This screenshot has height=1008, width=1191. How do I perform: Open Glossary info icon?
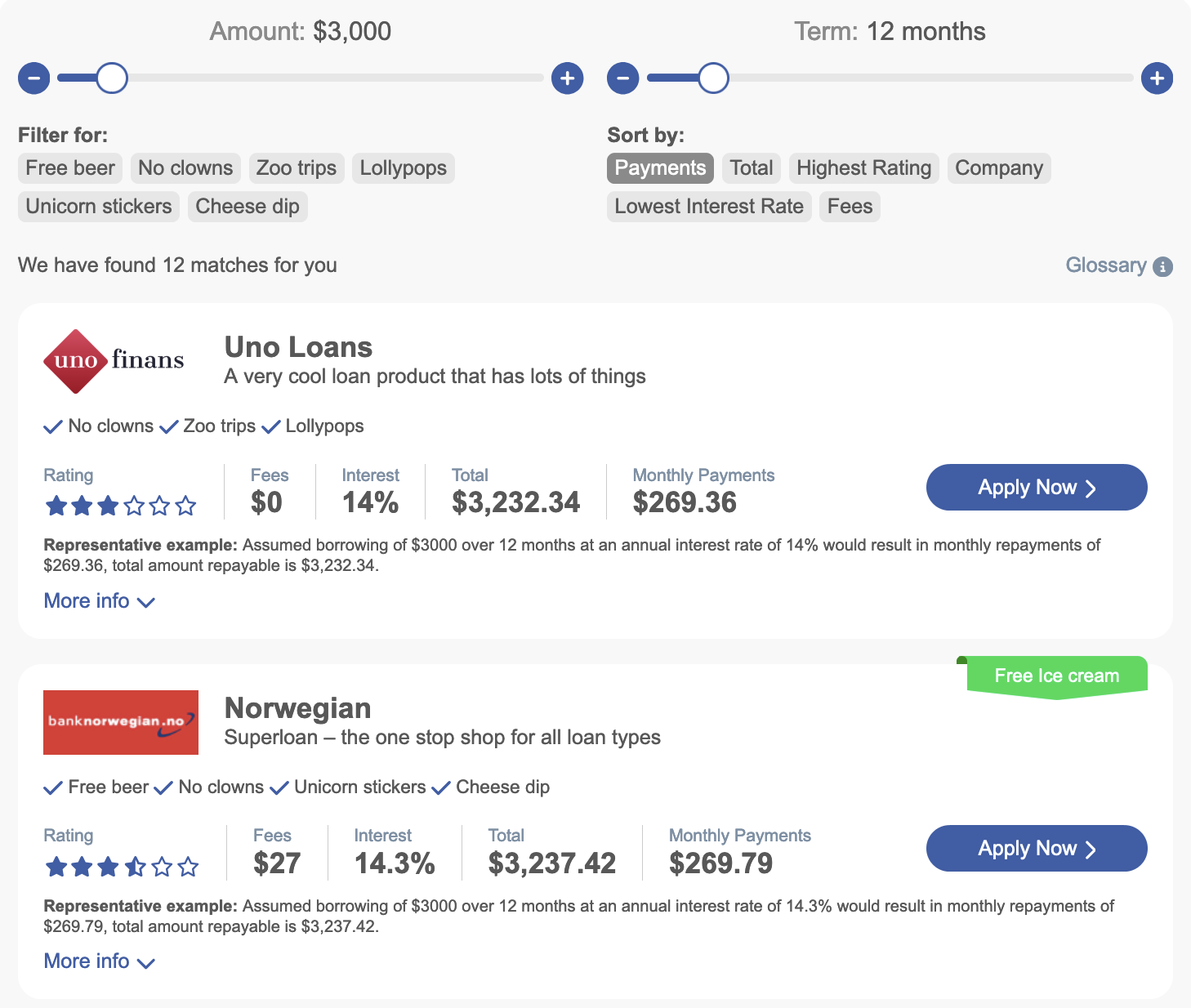1162,266
